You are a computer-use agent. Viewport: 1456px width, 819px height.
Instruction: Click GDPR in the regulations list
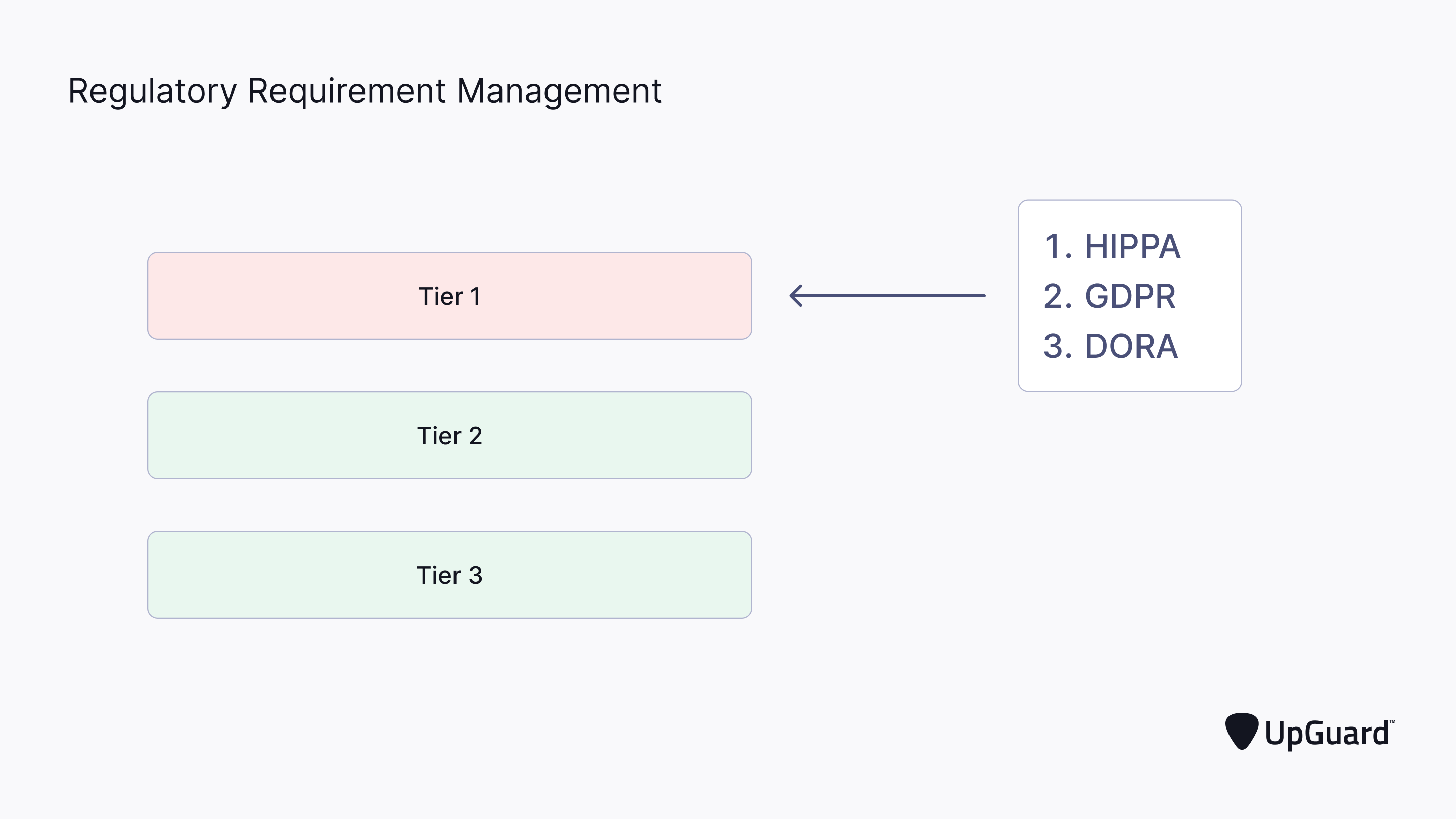(1130, 296)
